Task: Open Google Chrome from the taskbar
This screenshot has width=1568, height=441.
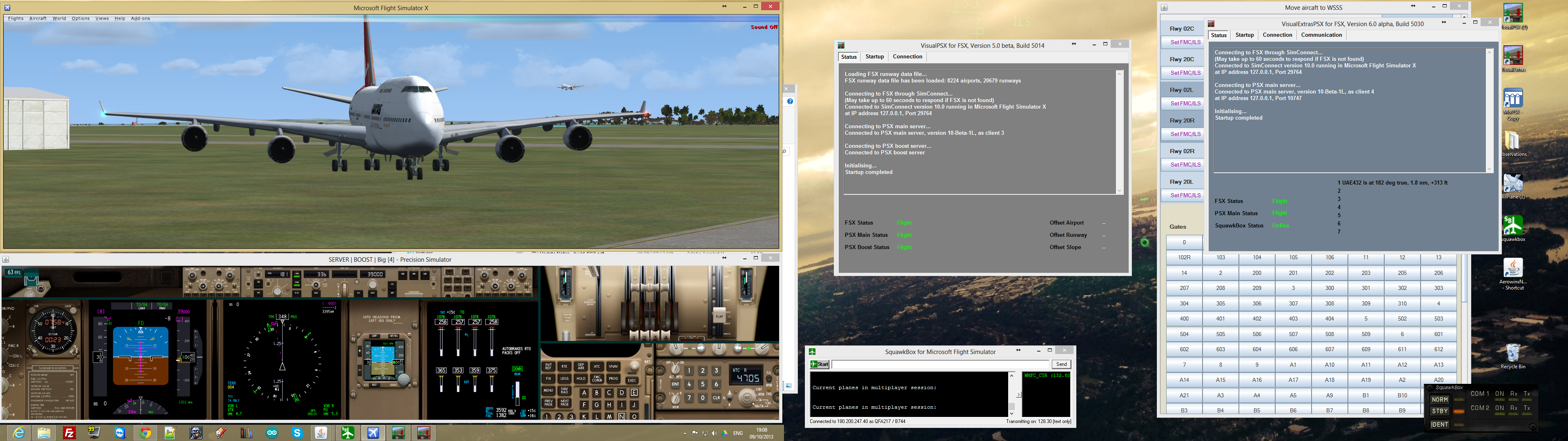Action: point(145,433)
